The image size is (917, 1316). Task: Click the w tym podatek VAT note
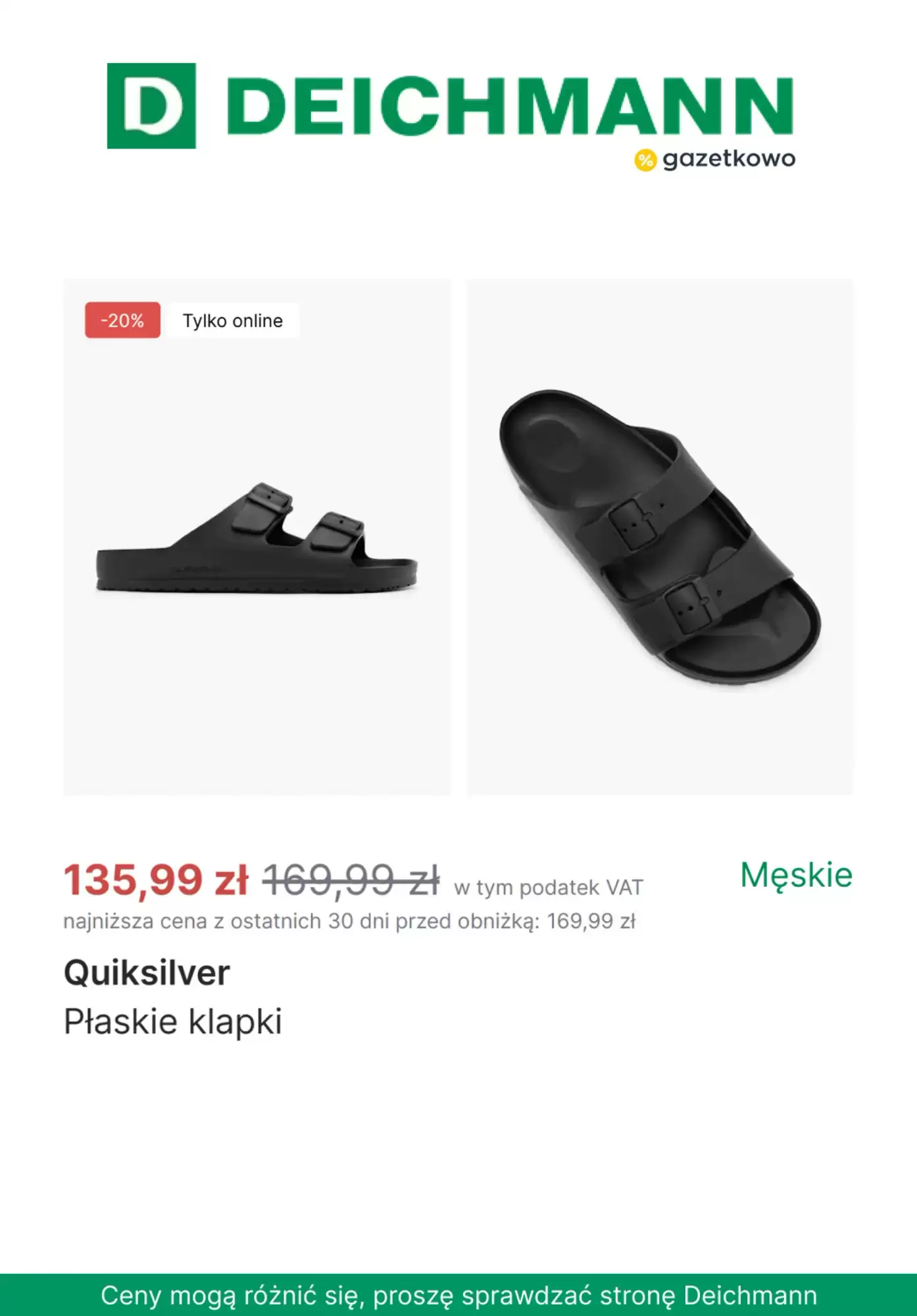click(549, 888)
